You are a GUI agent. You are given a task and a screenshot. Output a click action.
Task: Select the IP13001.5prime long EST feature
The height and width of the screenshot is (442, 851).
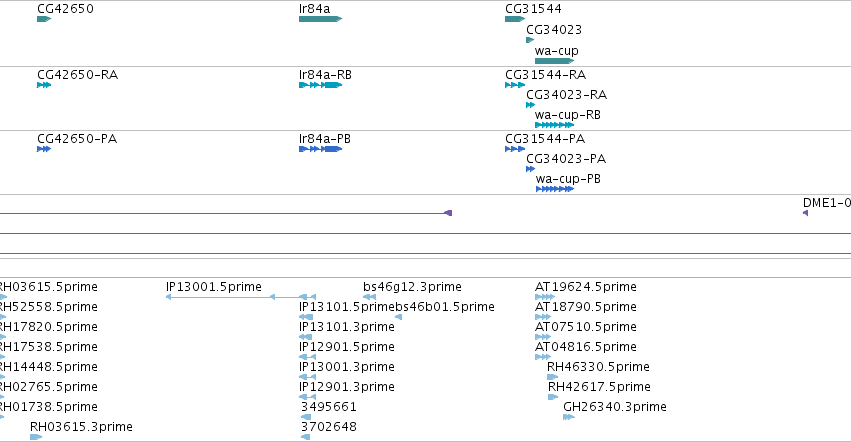[x=241, y=297]
